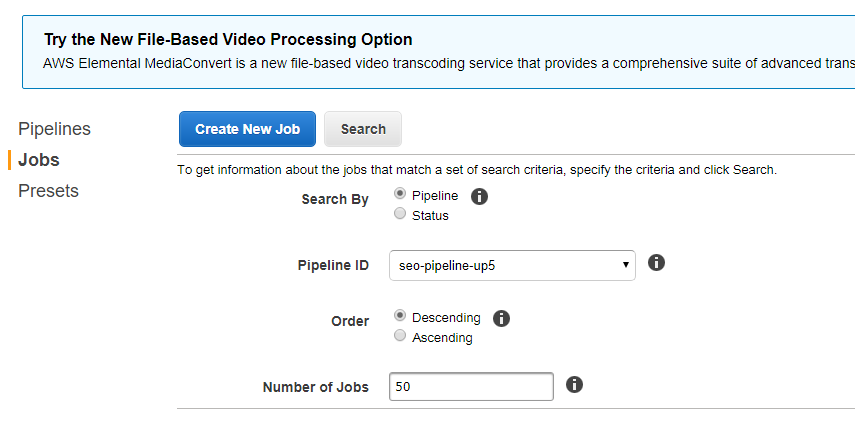Click info icon beside Order options
This screenshot has height=425, width=855.
click(501, 319)
